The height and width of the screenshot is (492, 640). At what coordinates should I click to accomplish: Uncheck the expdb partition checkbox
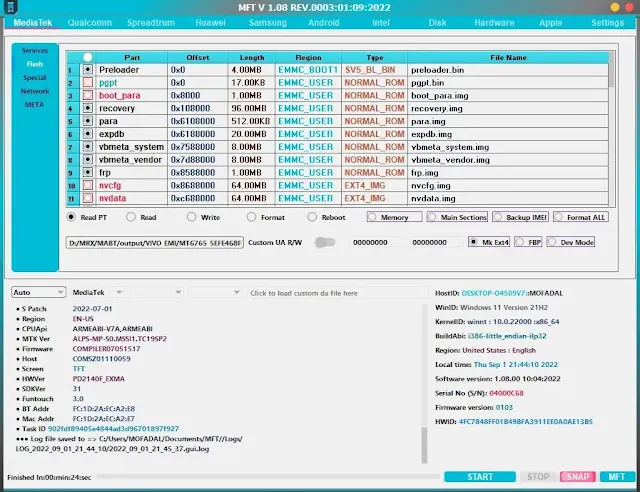click(x=87, y=134)
